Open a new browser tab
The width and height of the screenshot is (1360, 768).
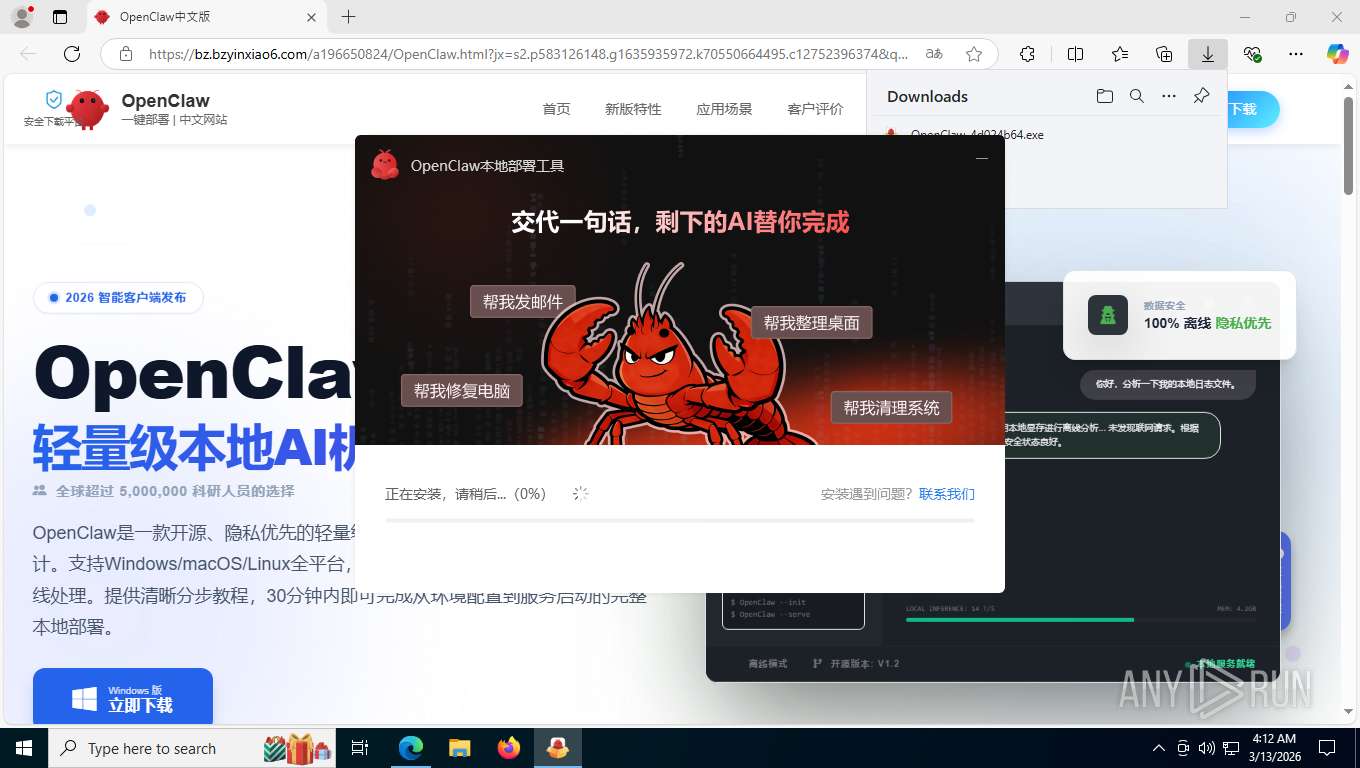348,17
